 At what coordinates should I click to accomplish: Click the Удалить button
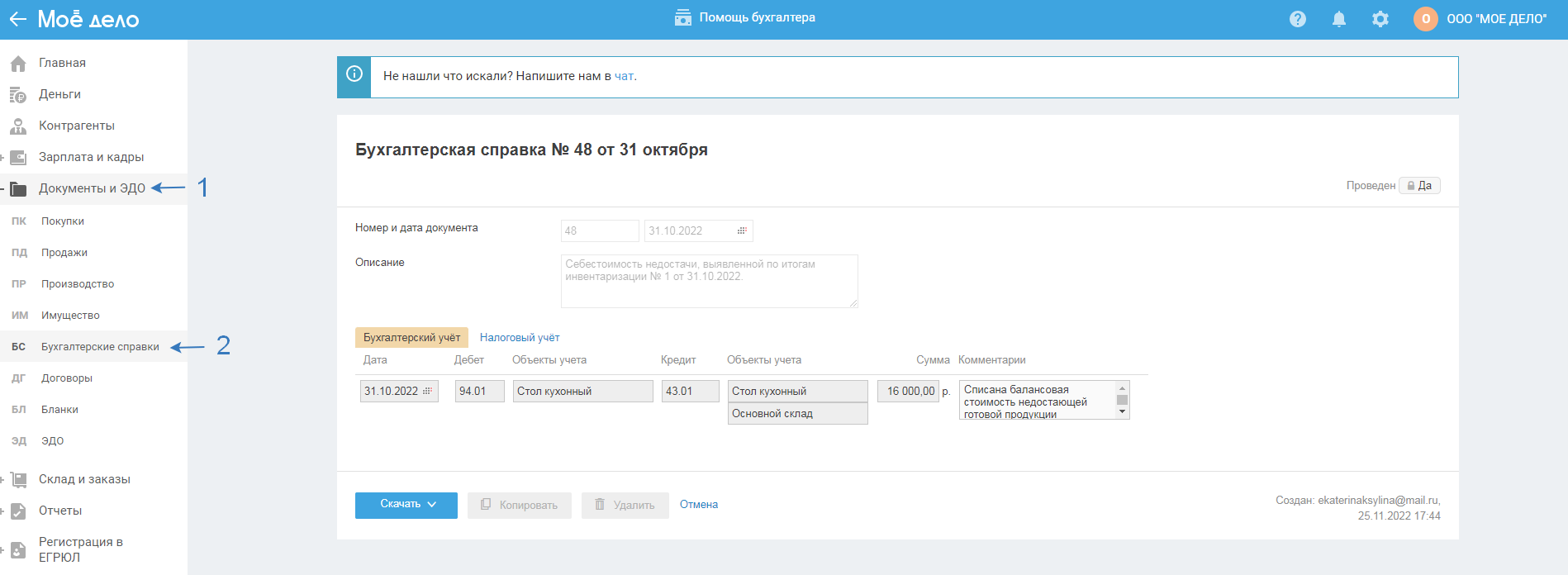pos(625,506)
